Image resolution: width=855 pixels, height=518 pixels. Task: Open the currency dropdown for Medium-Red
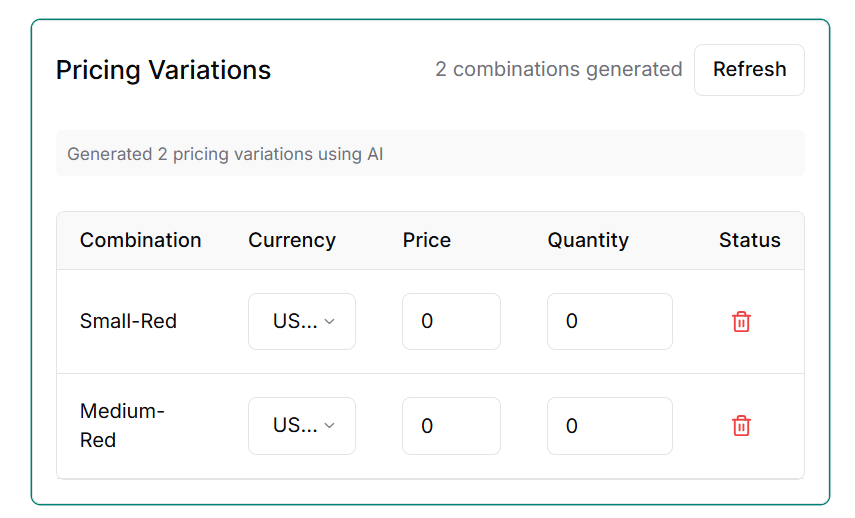301,426
